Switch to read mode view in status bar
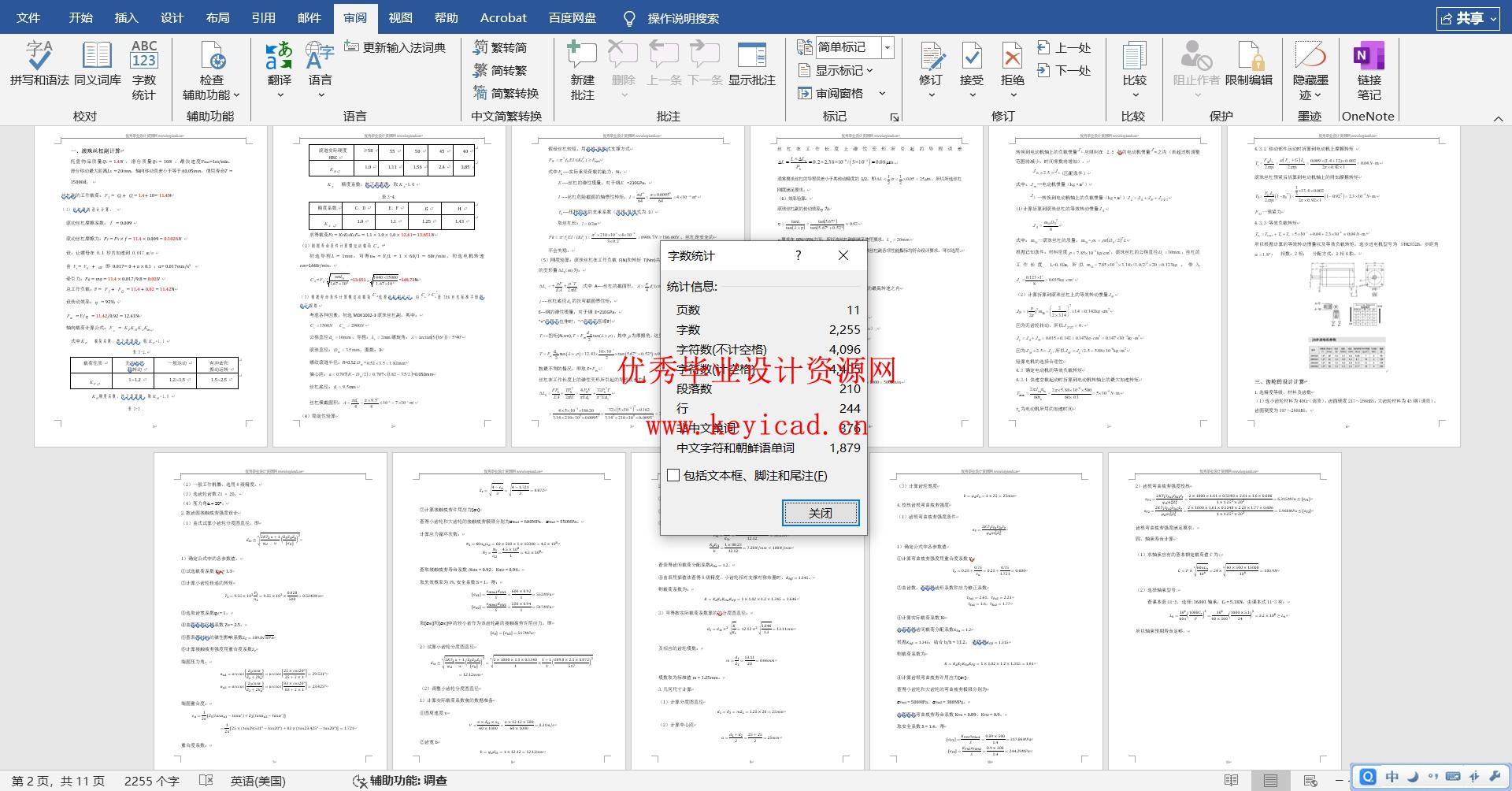Viewport: 1512px width, 791px height. click(x=1231, y=781)
